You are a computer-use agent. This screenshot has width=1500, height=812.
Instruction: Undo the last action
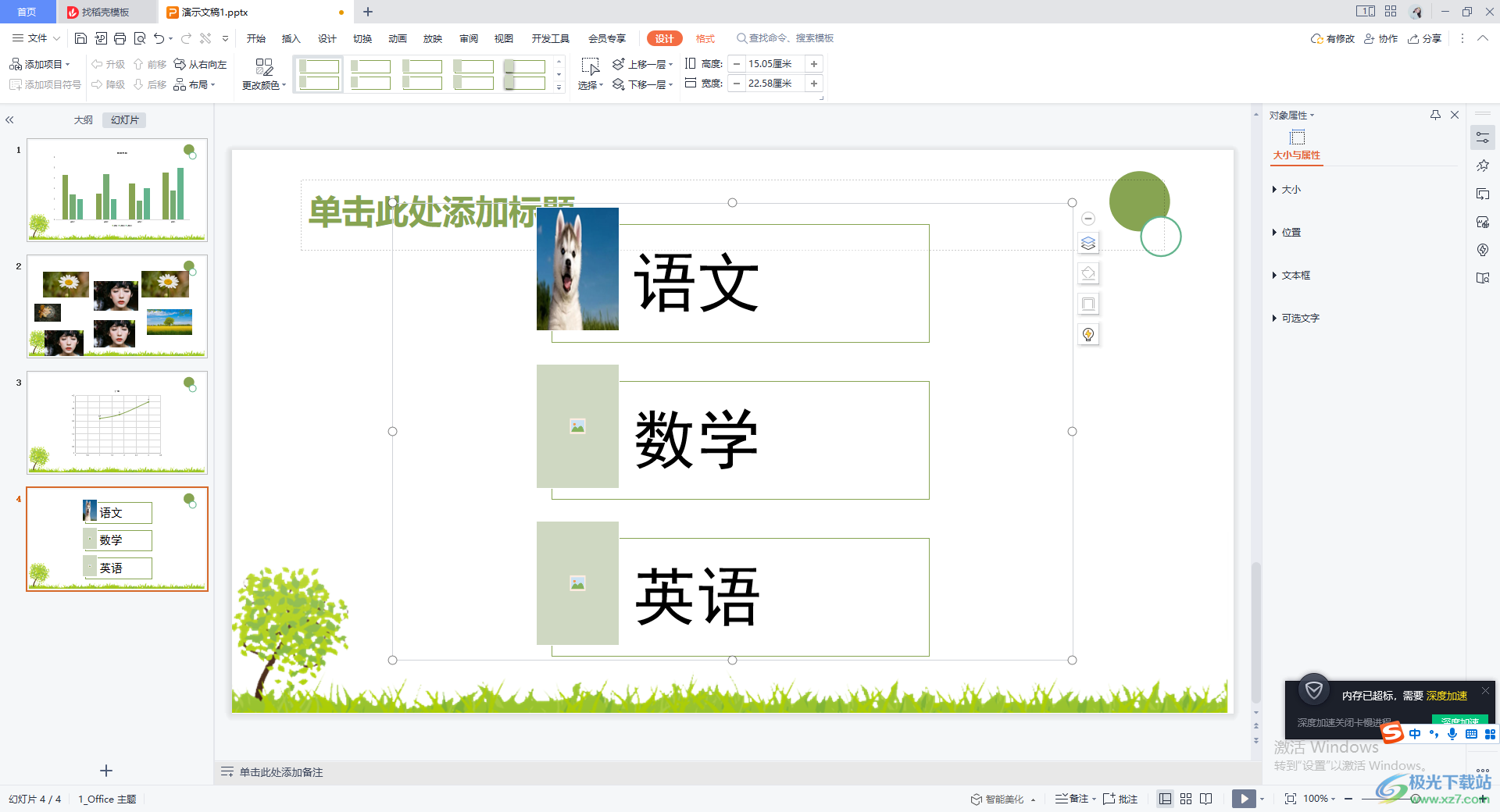tap(159, 38)
